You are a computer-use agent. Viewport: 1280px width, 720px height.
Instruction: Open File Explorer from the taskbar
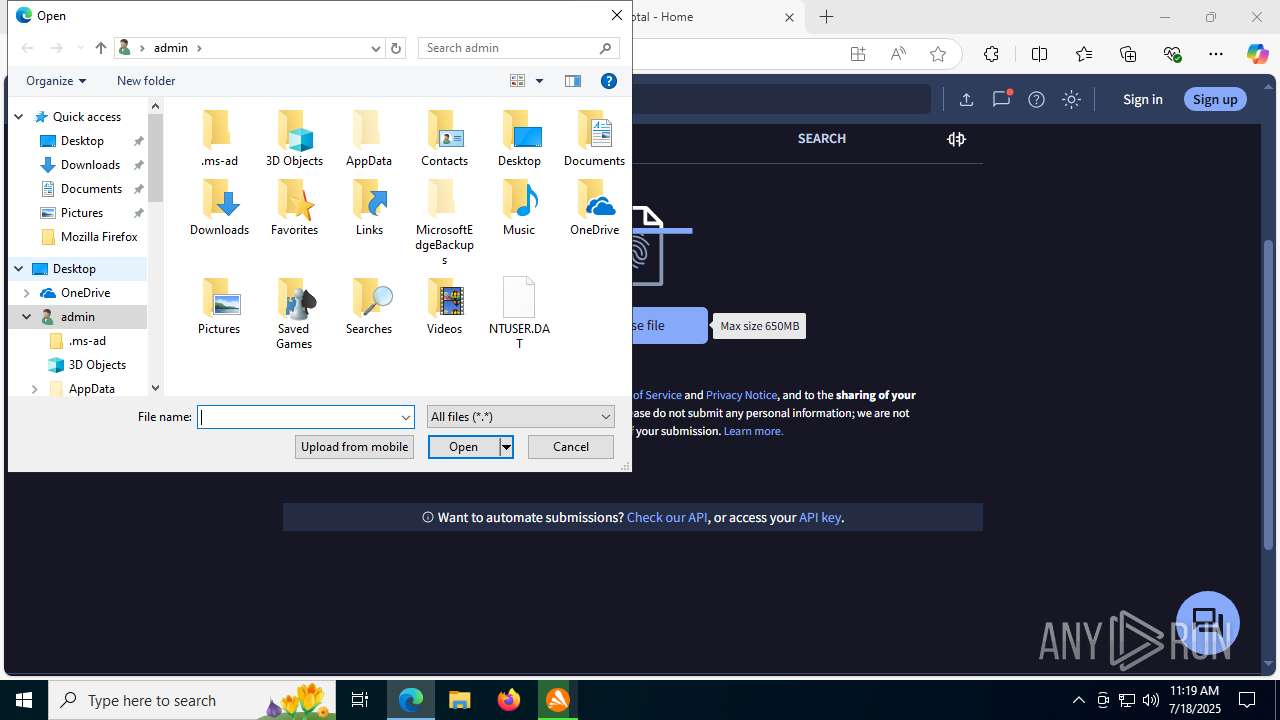pos(460,700)
